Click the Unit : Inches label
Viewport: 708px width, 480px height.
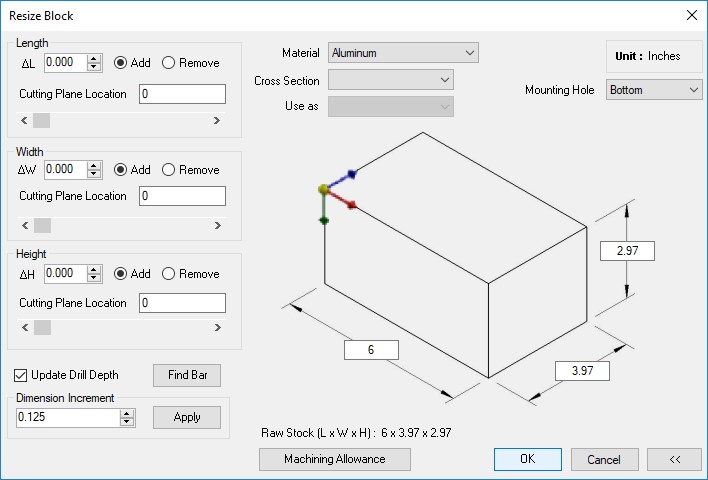[x=647, y=56]
